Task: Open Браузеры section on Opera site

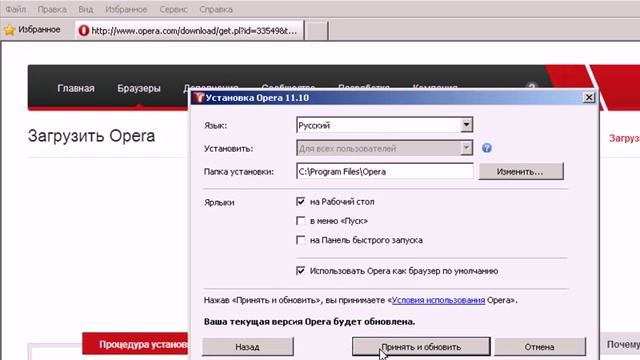Action: click(x=139, y=88)
